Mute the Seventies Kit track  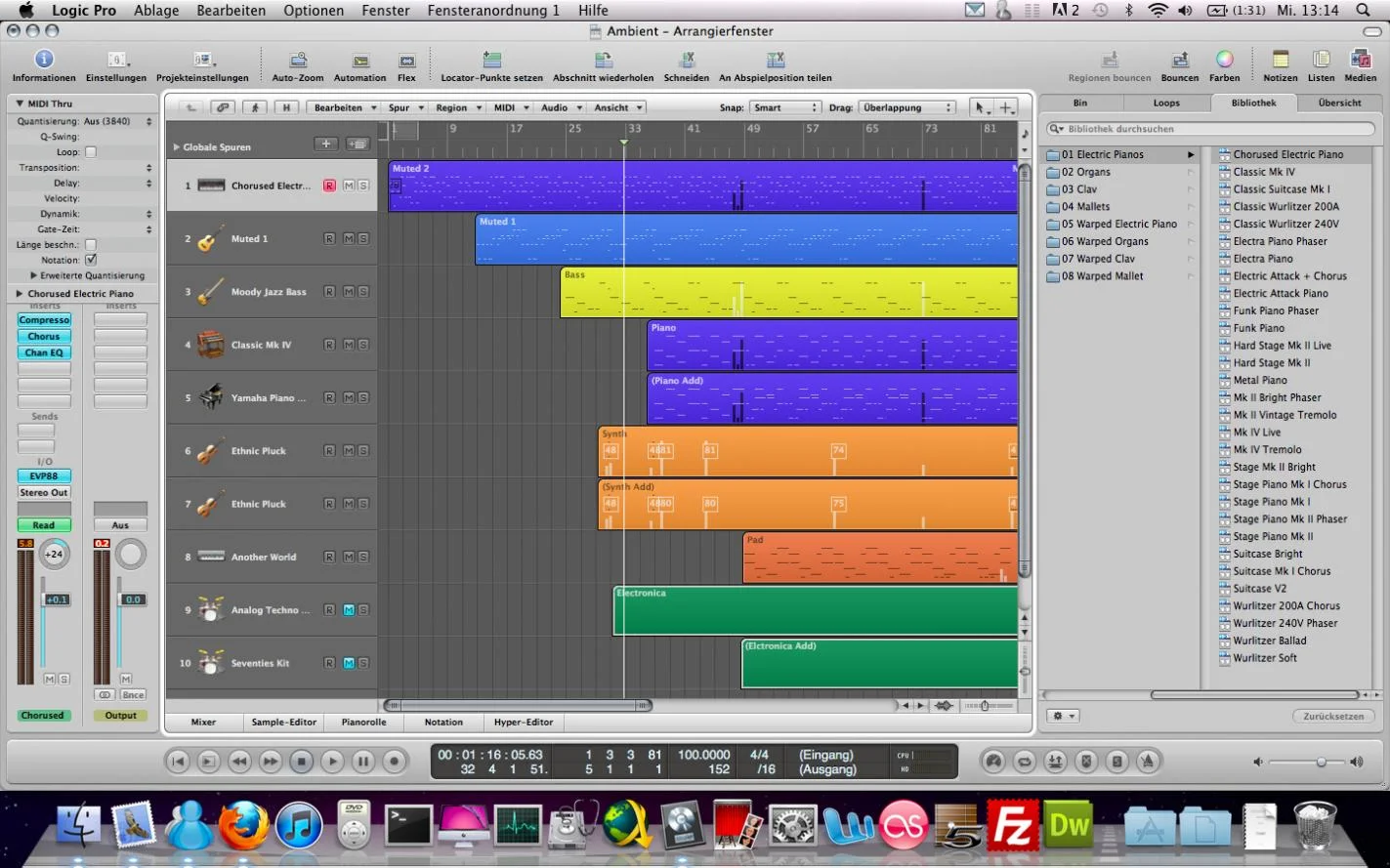pyautogui.click(x=349, y=663)
